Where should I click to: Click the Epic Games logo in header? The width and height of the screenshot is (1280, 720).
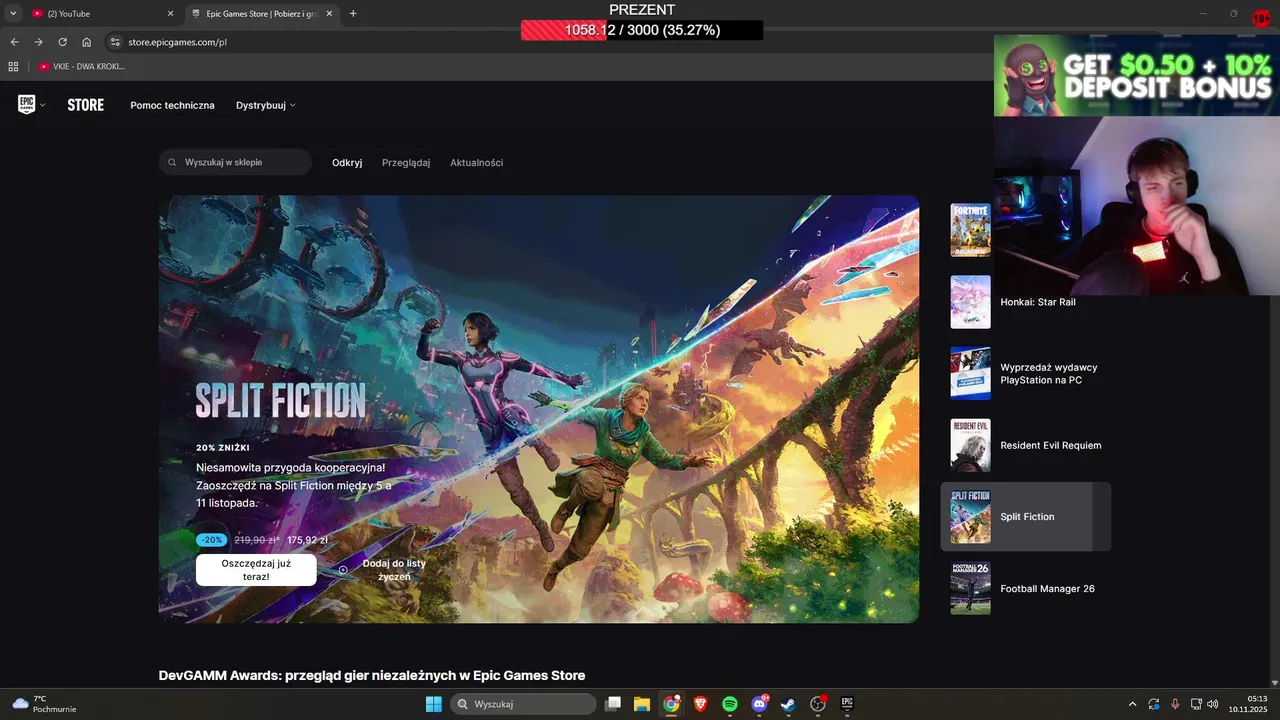click(x=26, y=104)
